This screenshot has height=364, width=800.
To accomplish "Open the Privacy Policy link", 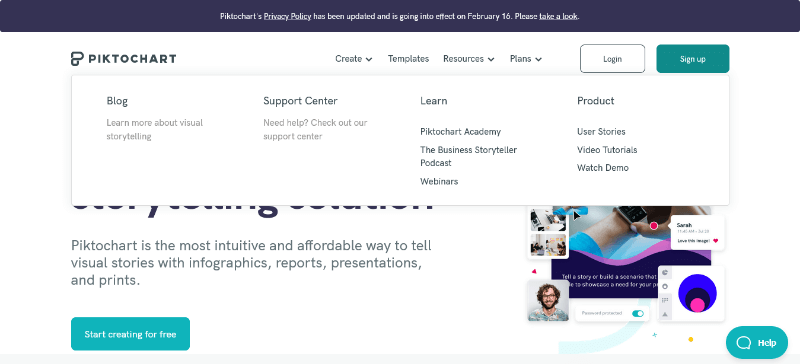I will (287, 16).
